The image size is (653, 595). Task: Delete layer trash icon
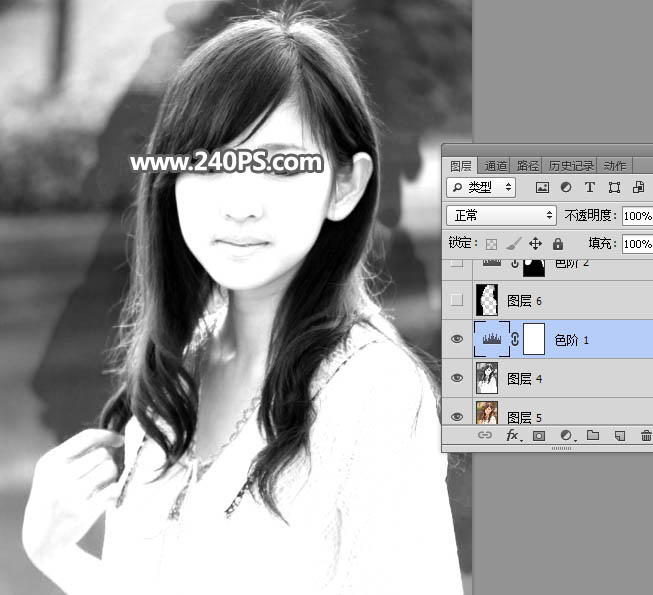coord(646,436)
